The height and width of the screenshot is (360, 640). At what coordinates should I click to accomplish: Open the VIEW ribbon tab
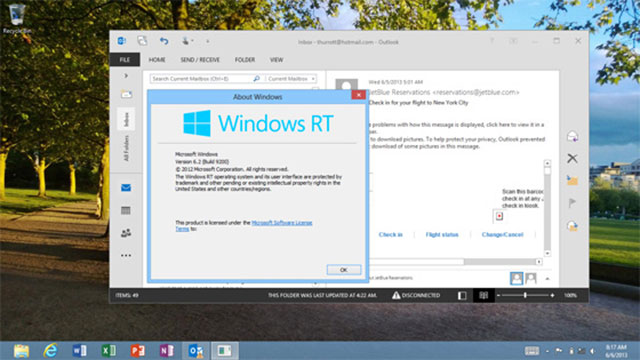click(276, 60)
